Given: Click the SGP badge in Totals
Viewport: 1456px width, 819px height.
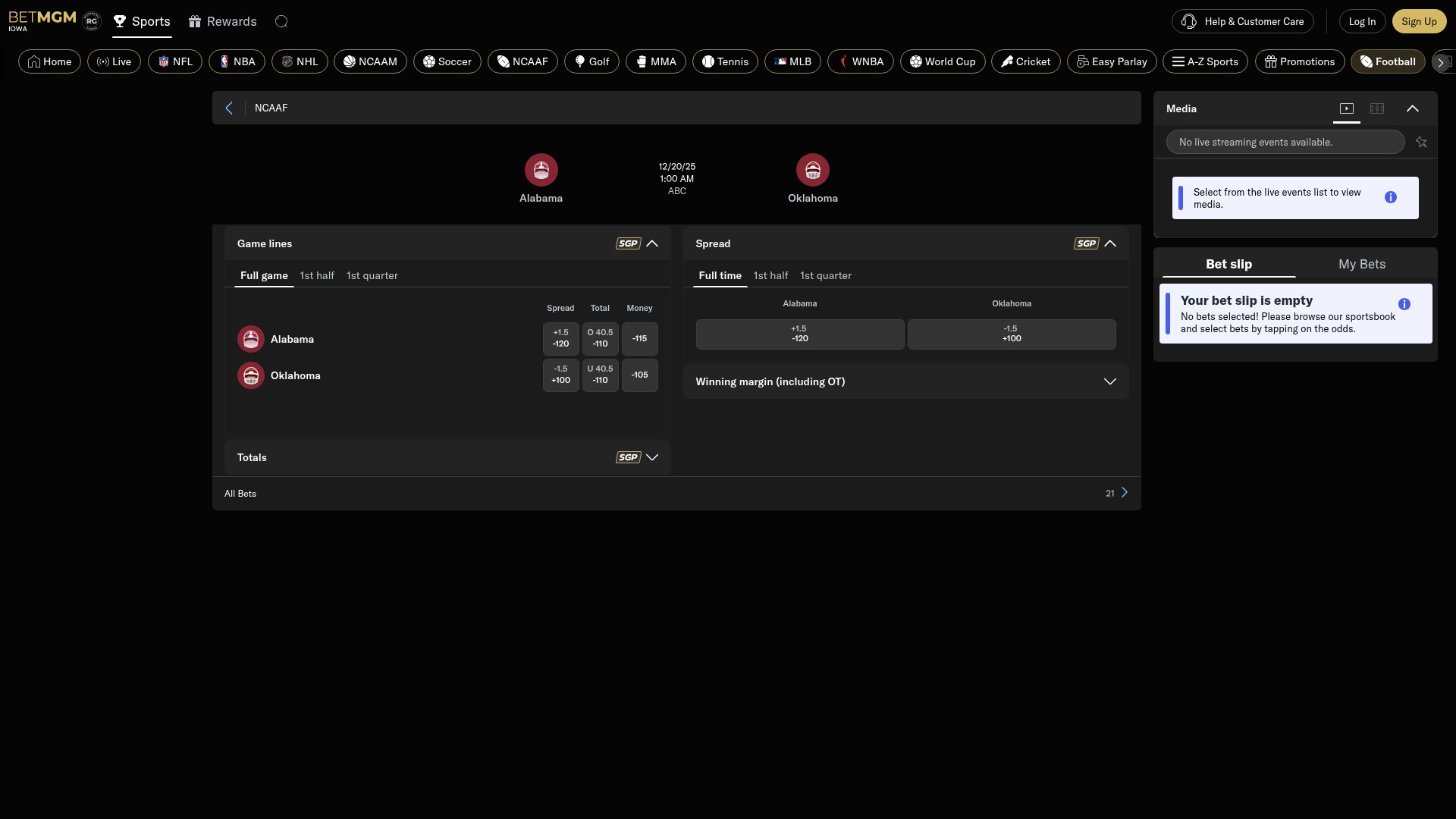Looking at the screenshot, I should coord(628,457).
